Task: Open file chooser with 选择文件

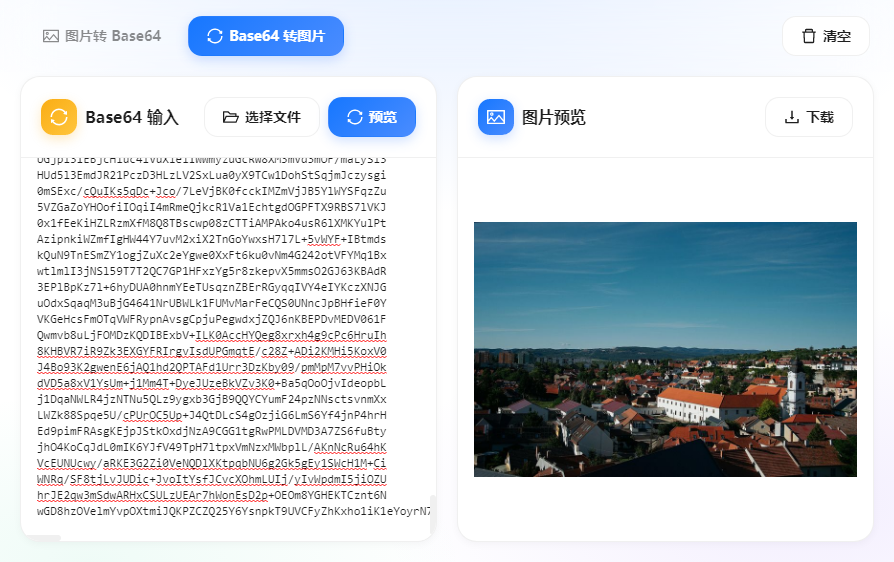Action: coord(262,117)
